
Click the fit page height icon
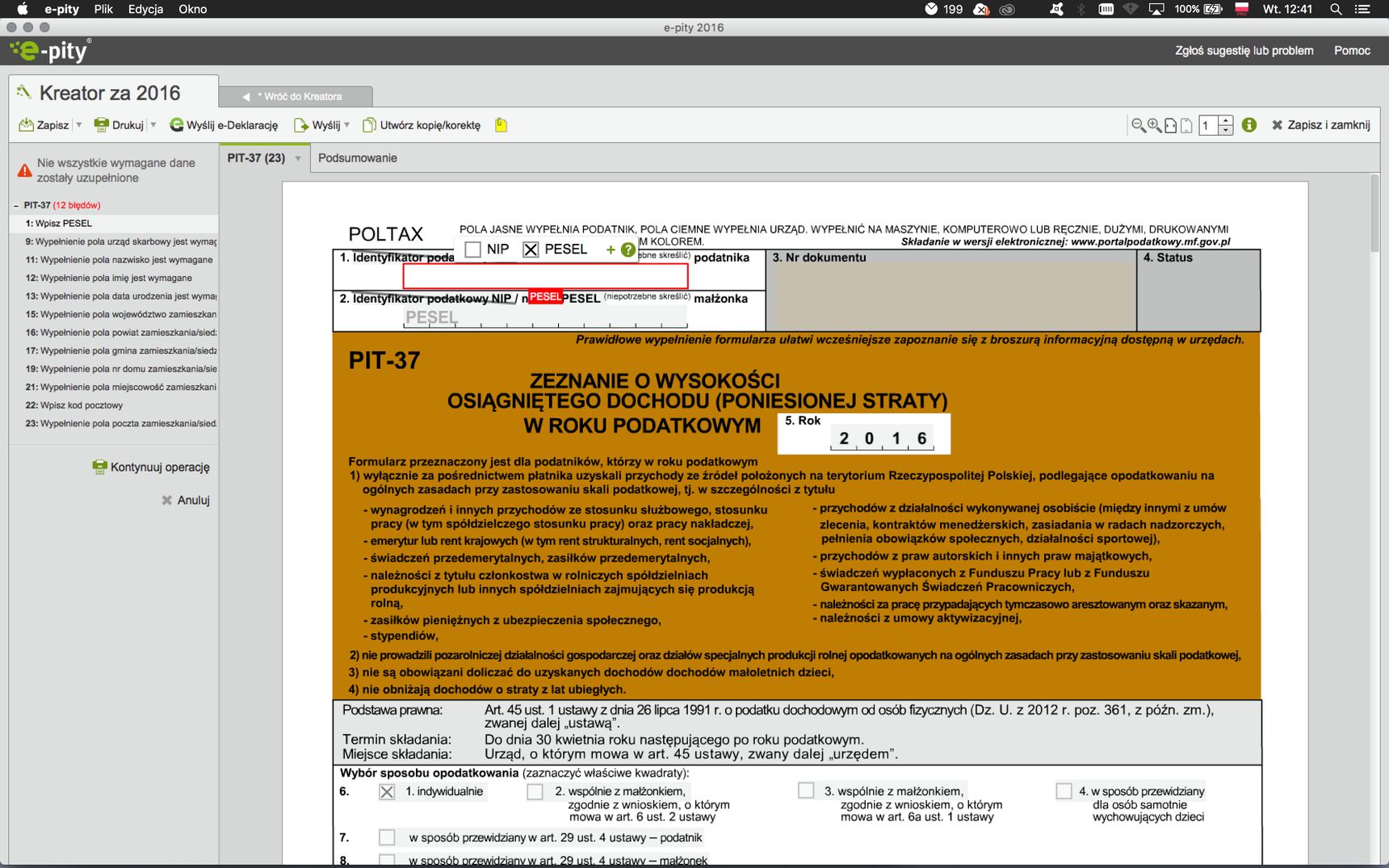tap(1186, 125)
